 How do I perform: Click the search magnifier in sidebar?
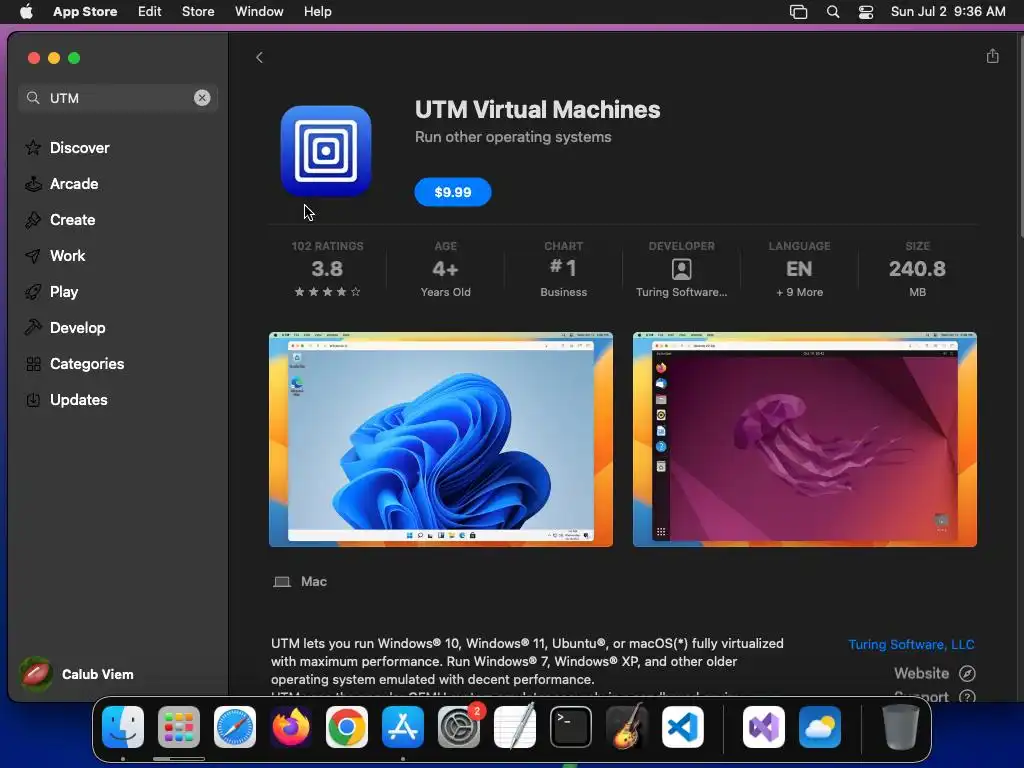coord(33,98)
